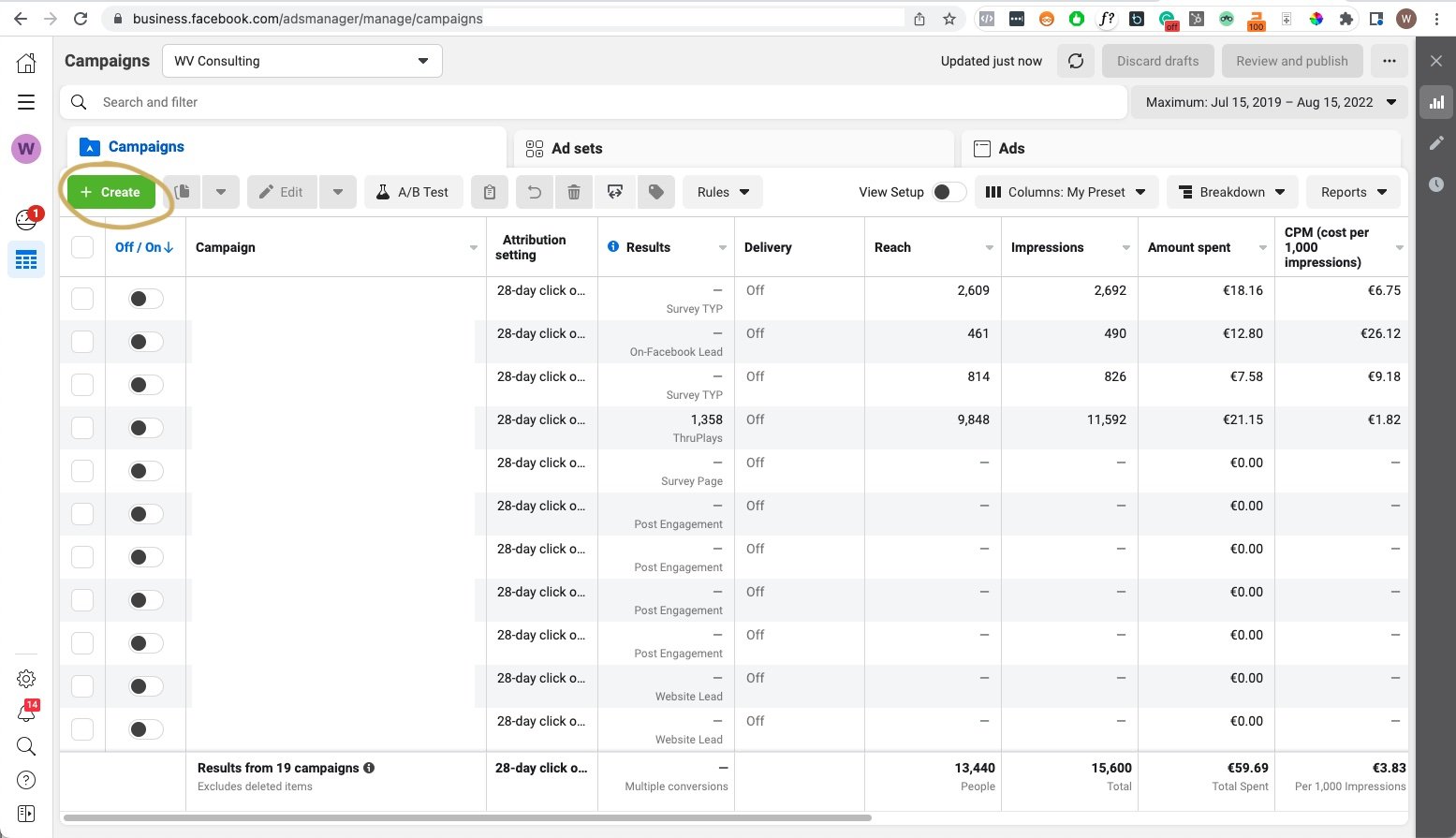1456x838 pixels.
Task: Click the undo arrow icon
Action: click(x=534, y=192)
